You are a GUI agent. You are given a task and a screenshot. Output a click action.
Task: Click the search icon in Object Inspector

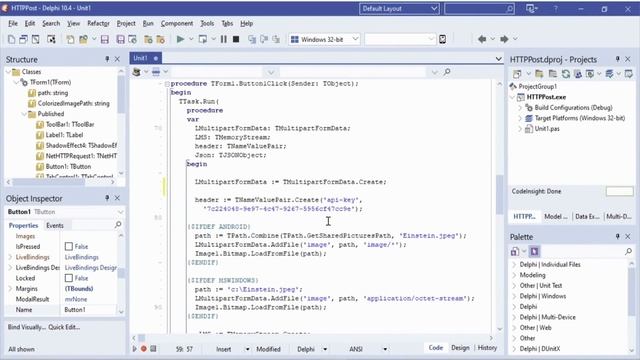(x=118, y=224)
